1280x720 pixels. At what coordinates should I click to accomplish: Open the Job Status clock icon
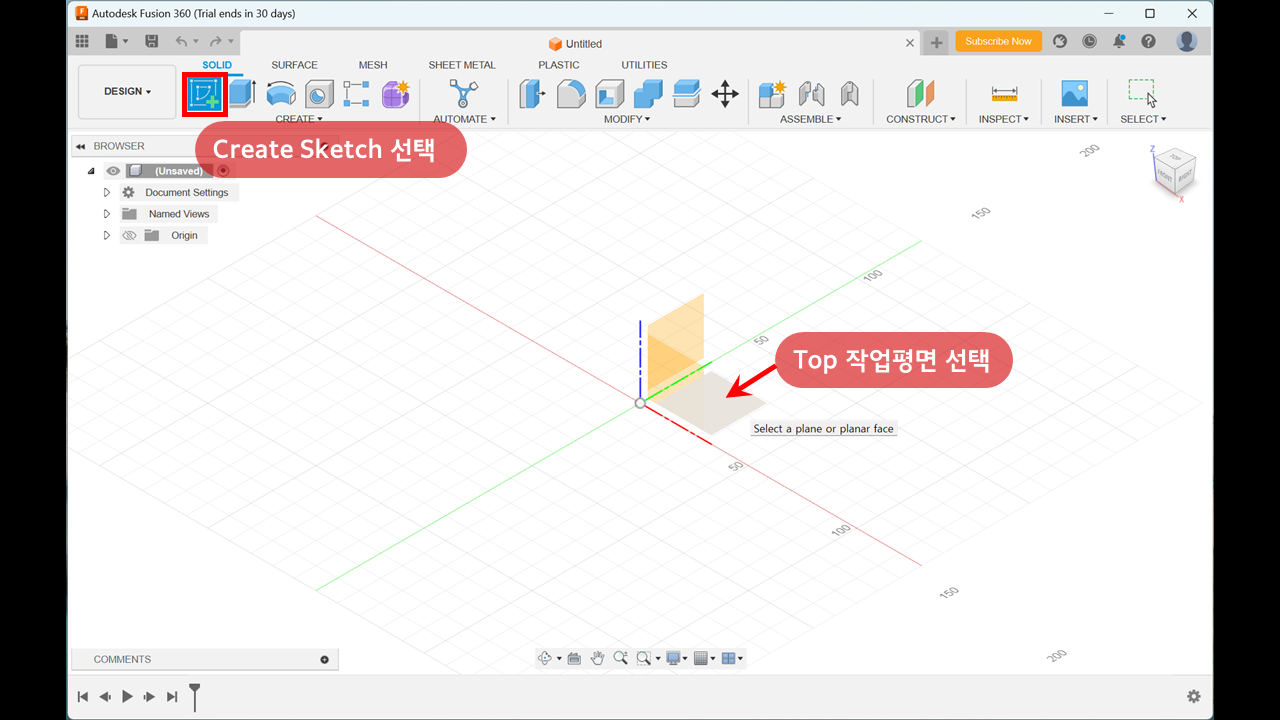[x=1089, y=41]
